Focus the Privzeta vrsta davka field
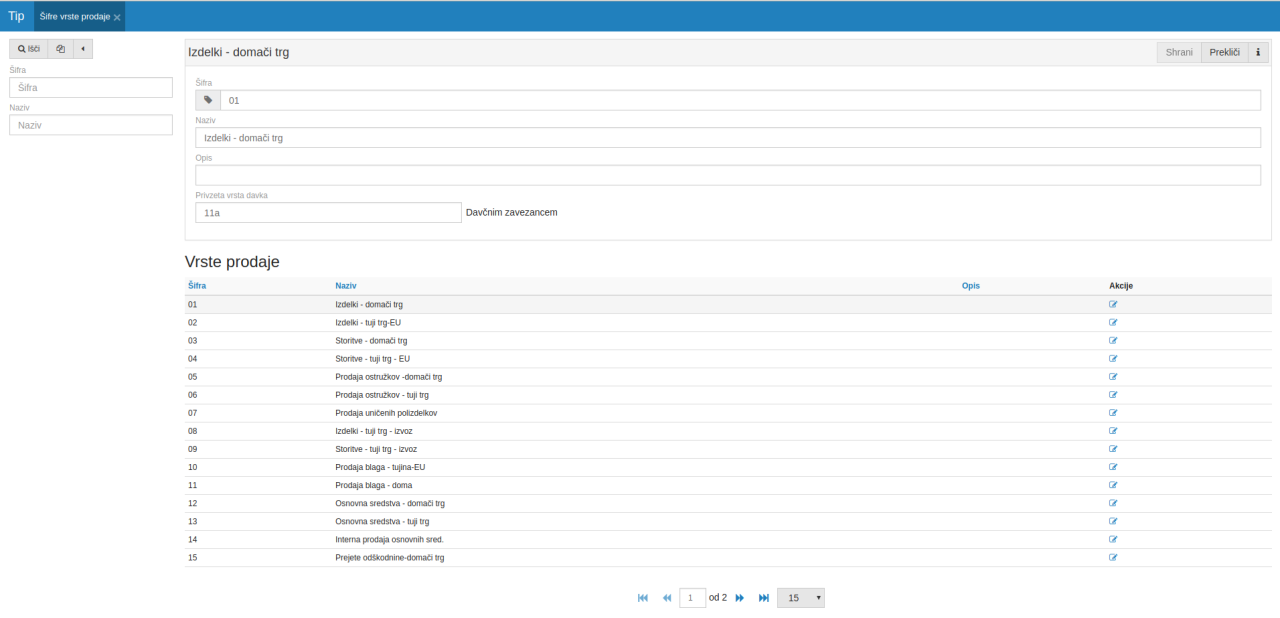This screenshot has height=618, width=1280. (x=327, y=213)
